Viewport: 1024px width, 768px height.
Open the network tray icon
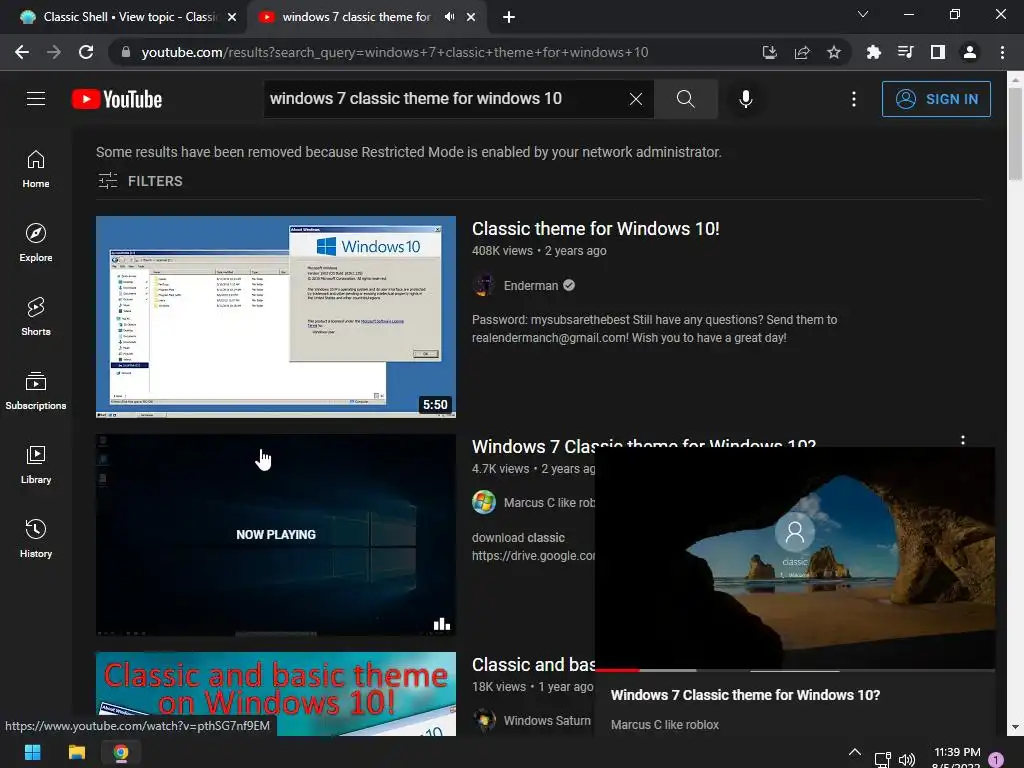(882, 760)
